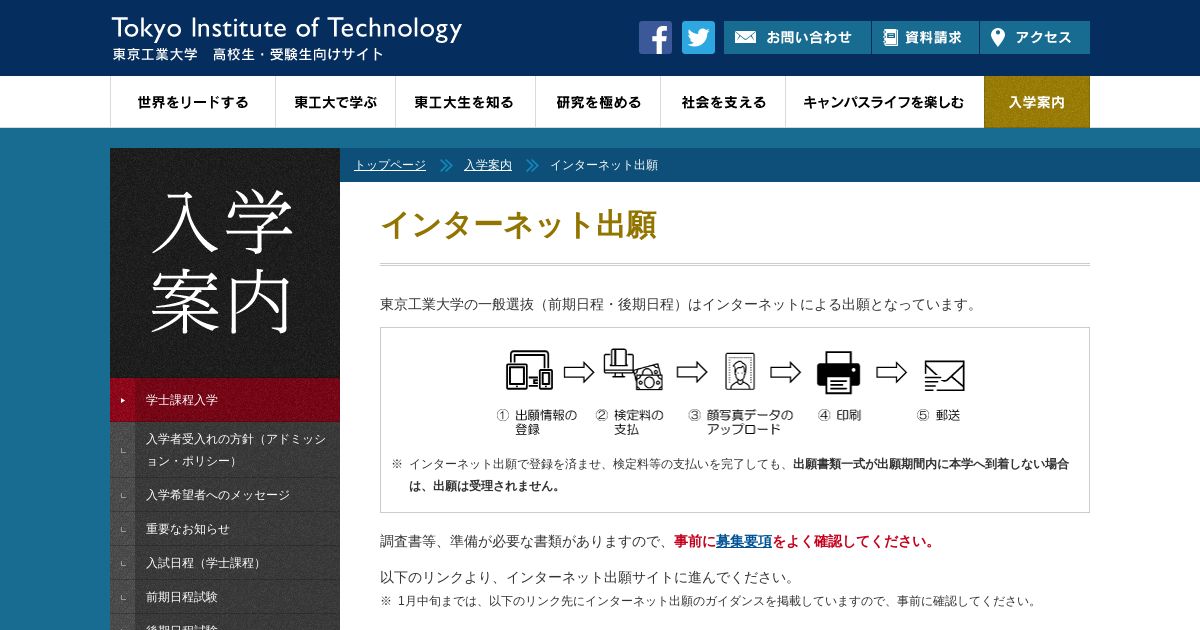Viewport: 1200px width, 630px height.
Task: Open アクセス button in header
Action: pos(1035,37)
